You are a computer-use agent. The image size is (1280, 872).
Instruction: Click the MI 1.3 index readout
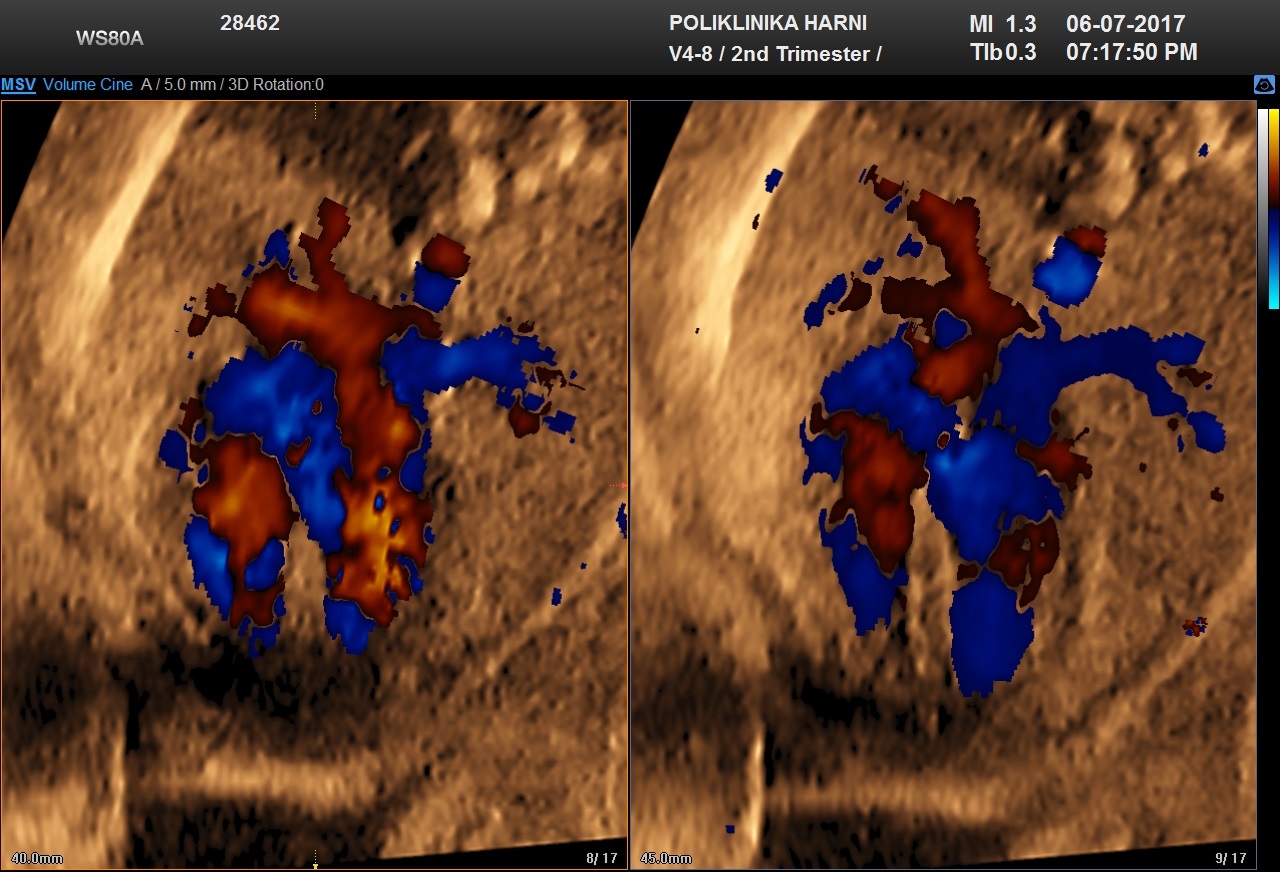click(1003, 24)
